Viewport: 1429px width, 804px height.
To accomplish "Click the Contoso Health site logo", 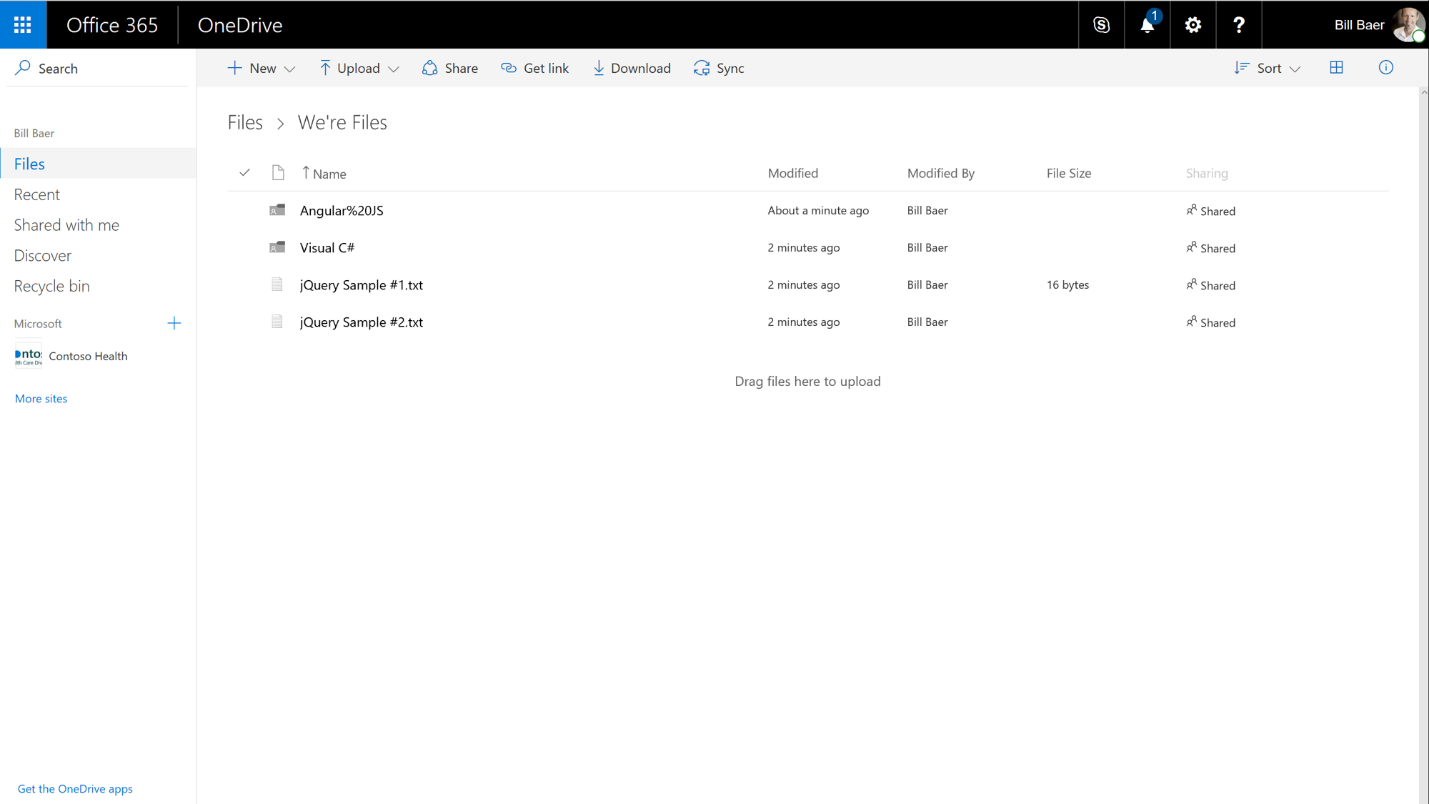I will pos(28,356).
